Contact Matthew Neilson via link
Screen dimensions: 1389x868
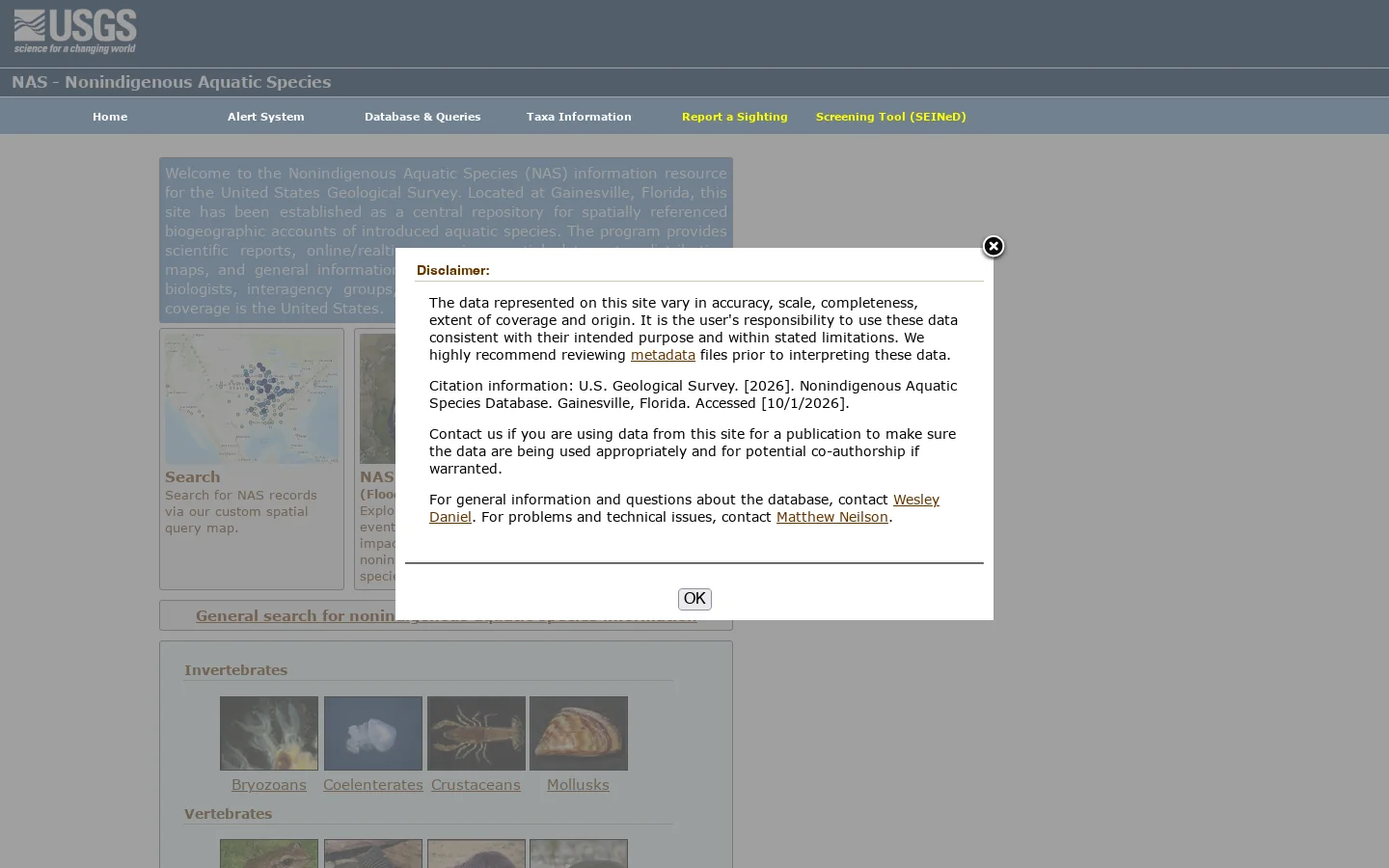click(x=831, y=517)
